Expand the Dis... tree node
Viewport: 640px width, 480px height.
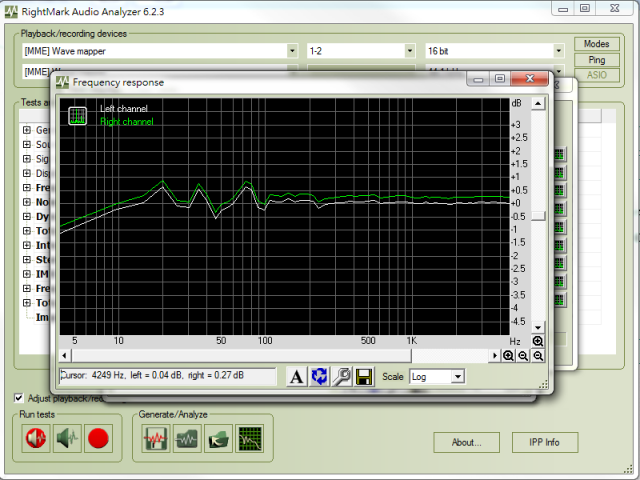tap(27, 173)
